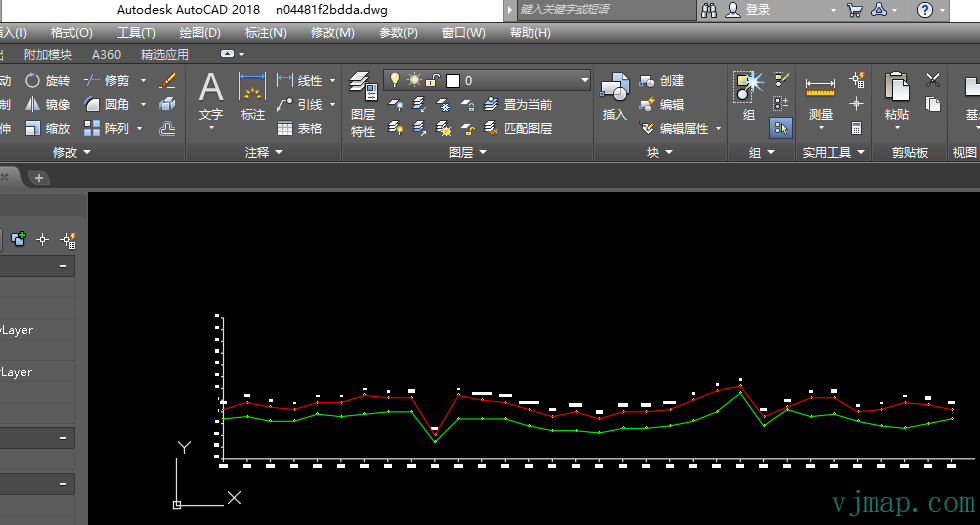Expand the Modify (修改) panel

pos(71,152)
